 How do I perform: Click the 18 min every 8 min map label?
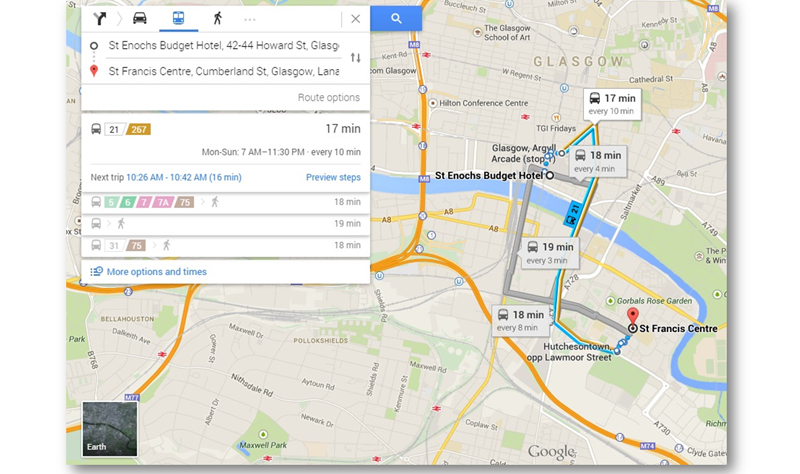(521, 321)
